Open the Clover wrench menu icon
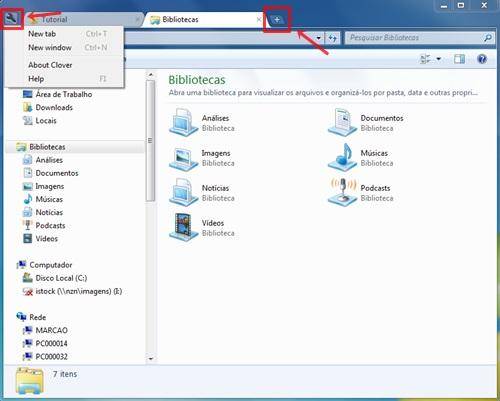 (12, 19)
